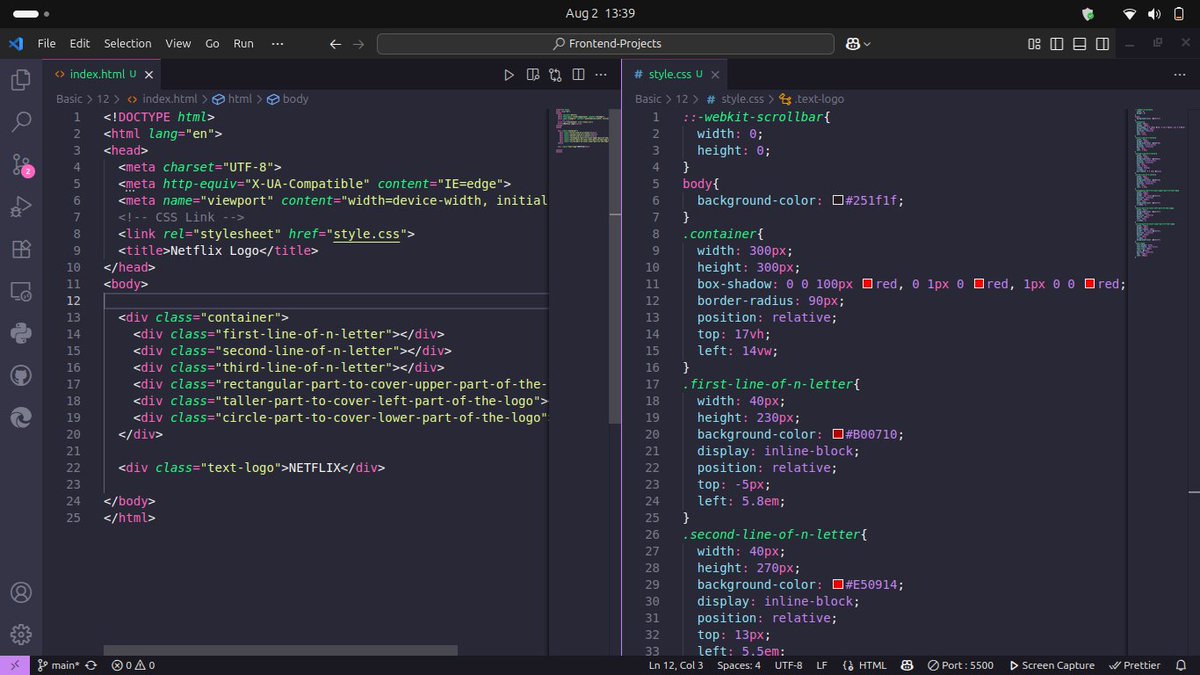Open the html breadcrumb segment
This screenshot has width=1200, height=675.
(x=232, y=99)
